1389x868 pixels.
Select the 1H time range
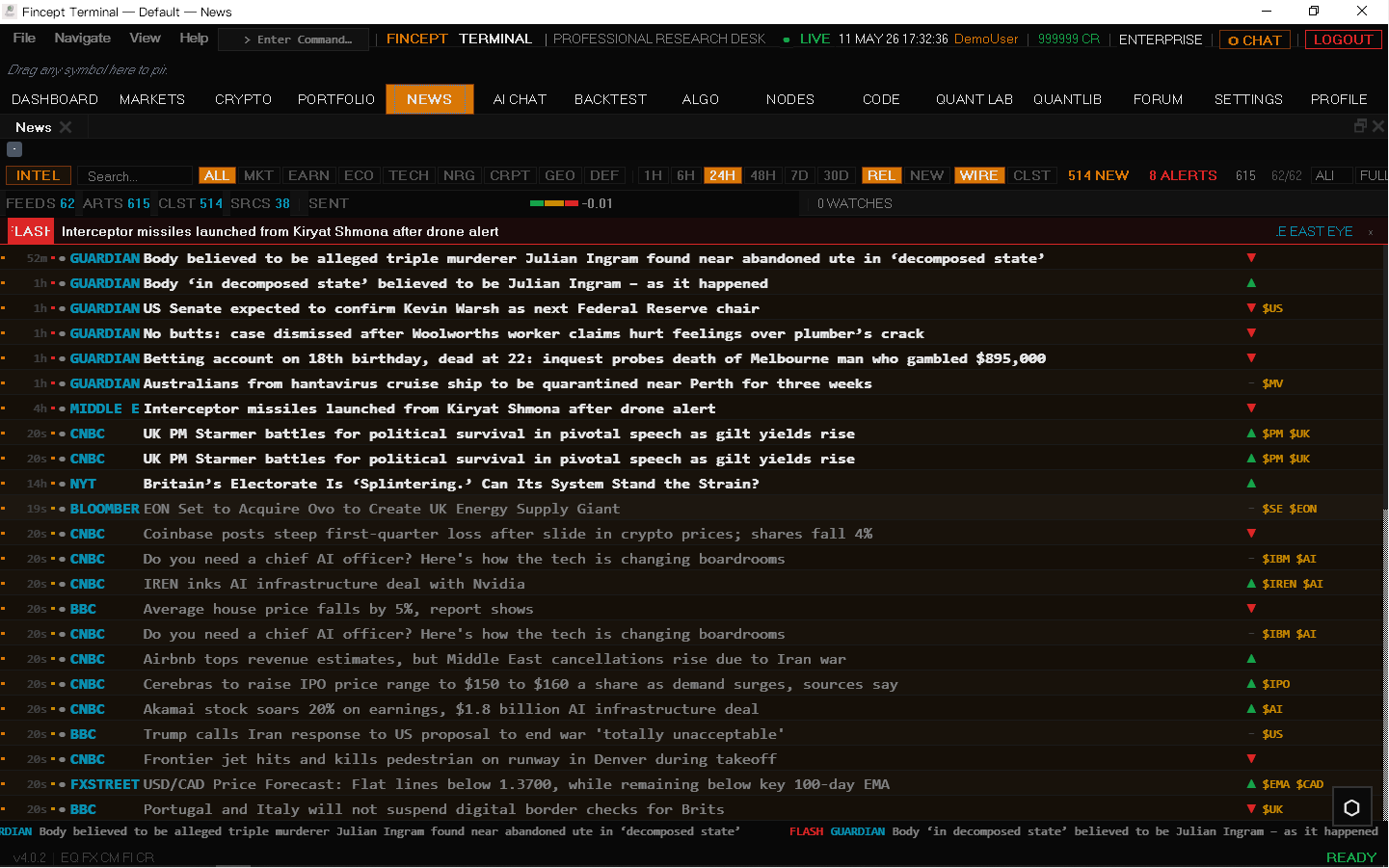coord(653,175)
